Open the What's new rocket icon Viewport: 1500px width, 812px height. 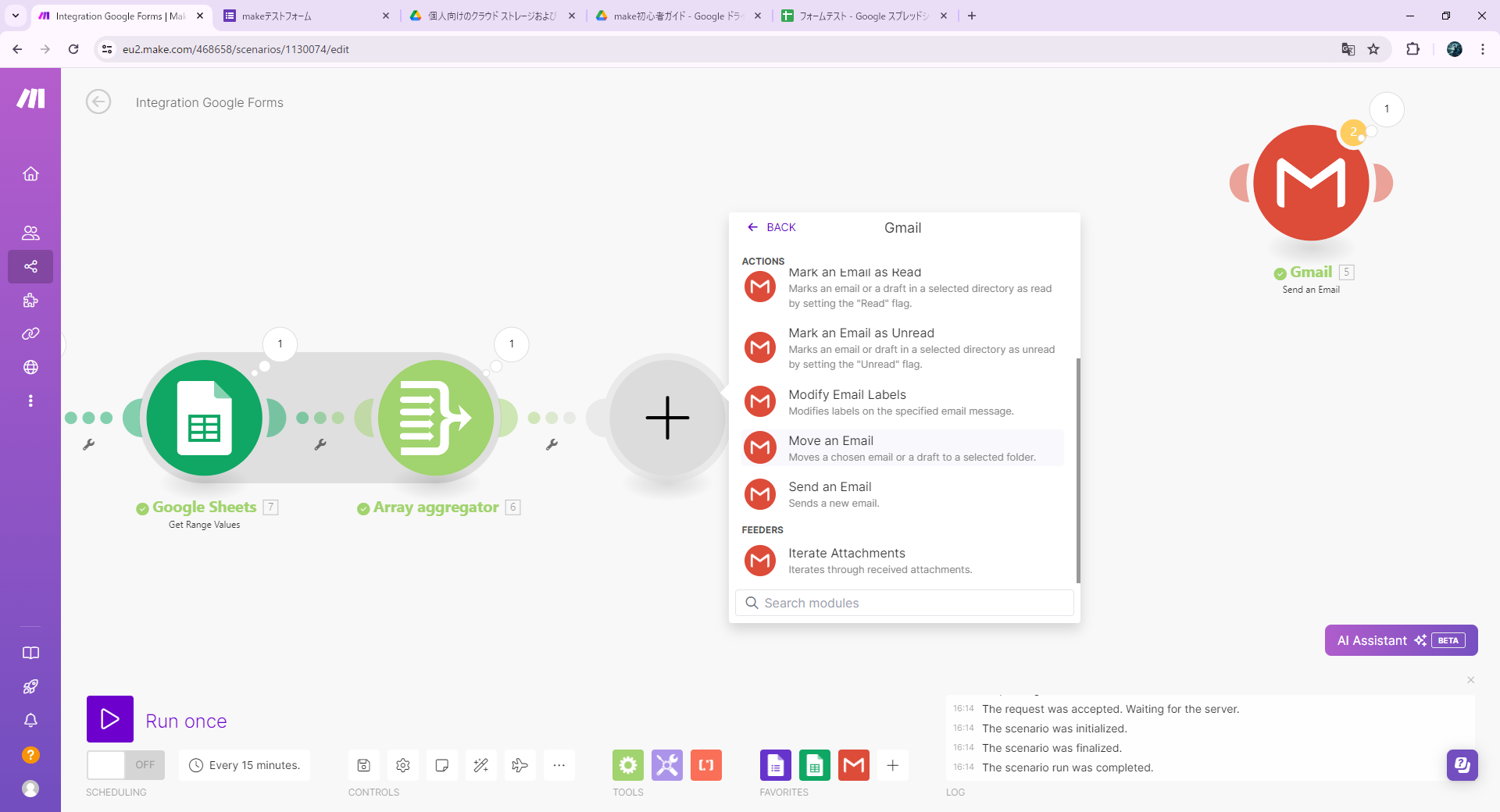[30, 686]
